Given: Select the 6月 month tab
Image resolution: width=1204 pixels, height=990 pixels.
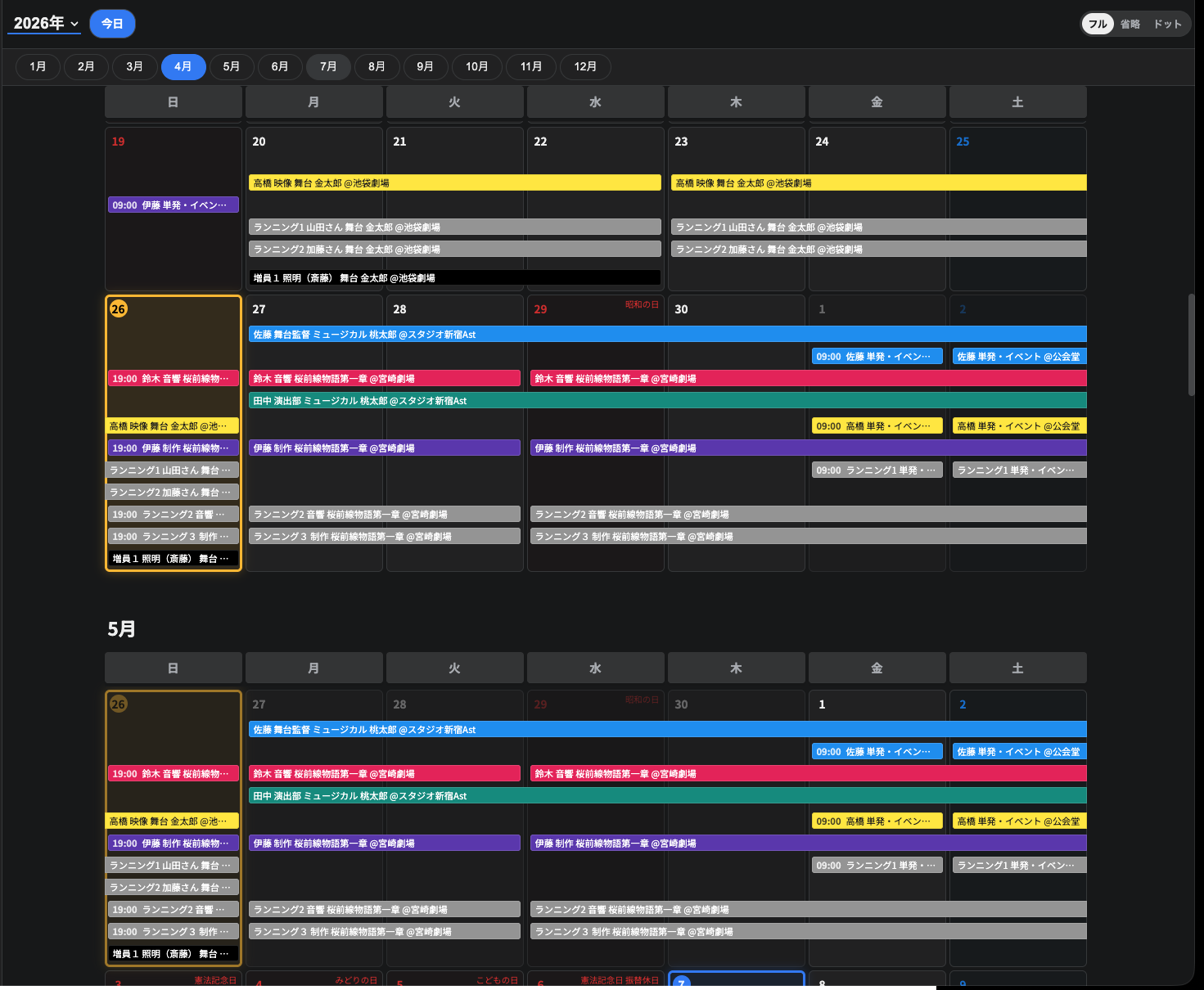Looking at the screenshot, I should (x=280, y=66).
